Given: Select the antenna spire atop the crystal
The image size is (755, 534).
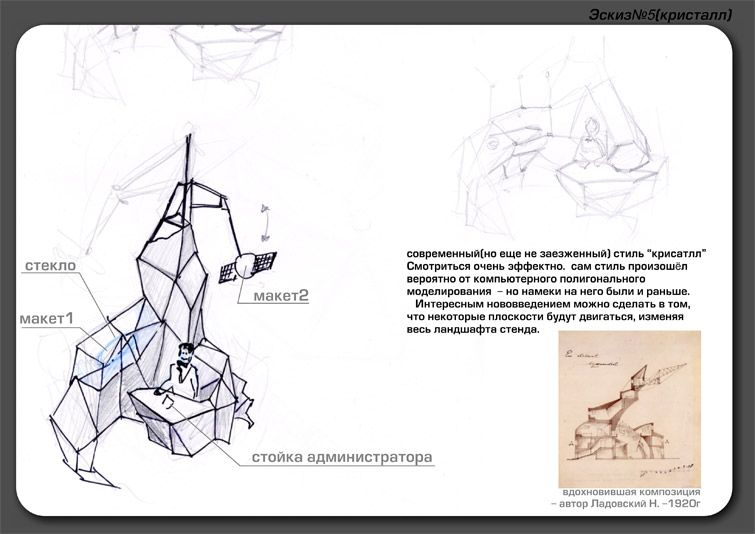Looking at the screenshot, I should (188, 160).
